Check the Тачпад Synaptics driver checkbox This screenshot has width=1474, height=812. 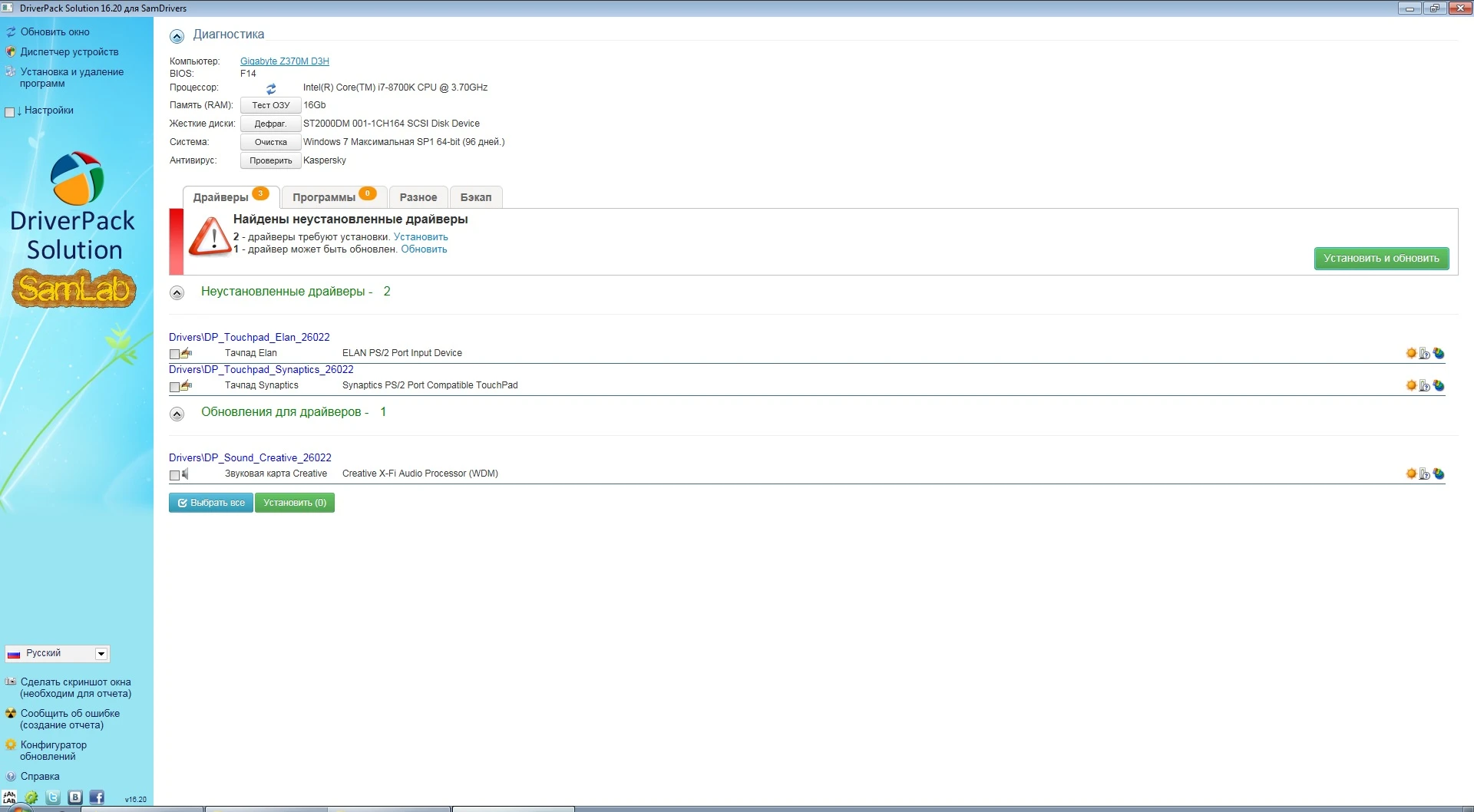click(x=174, y=387)
